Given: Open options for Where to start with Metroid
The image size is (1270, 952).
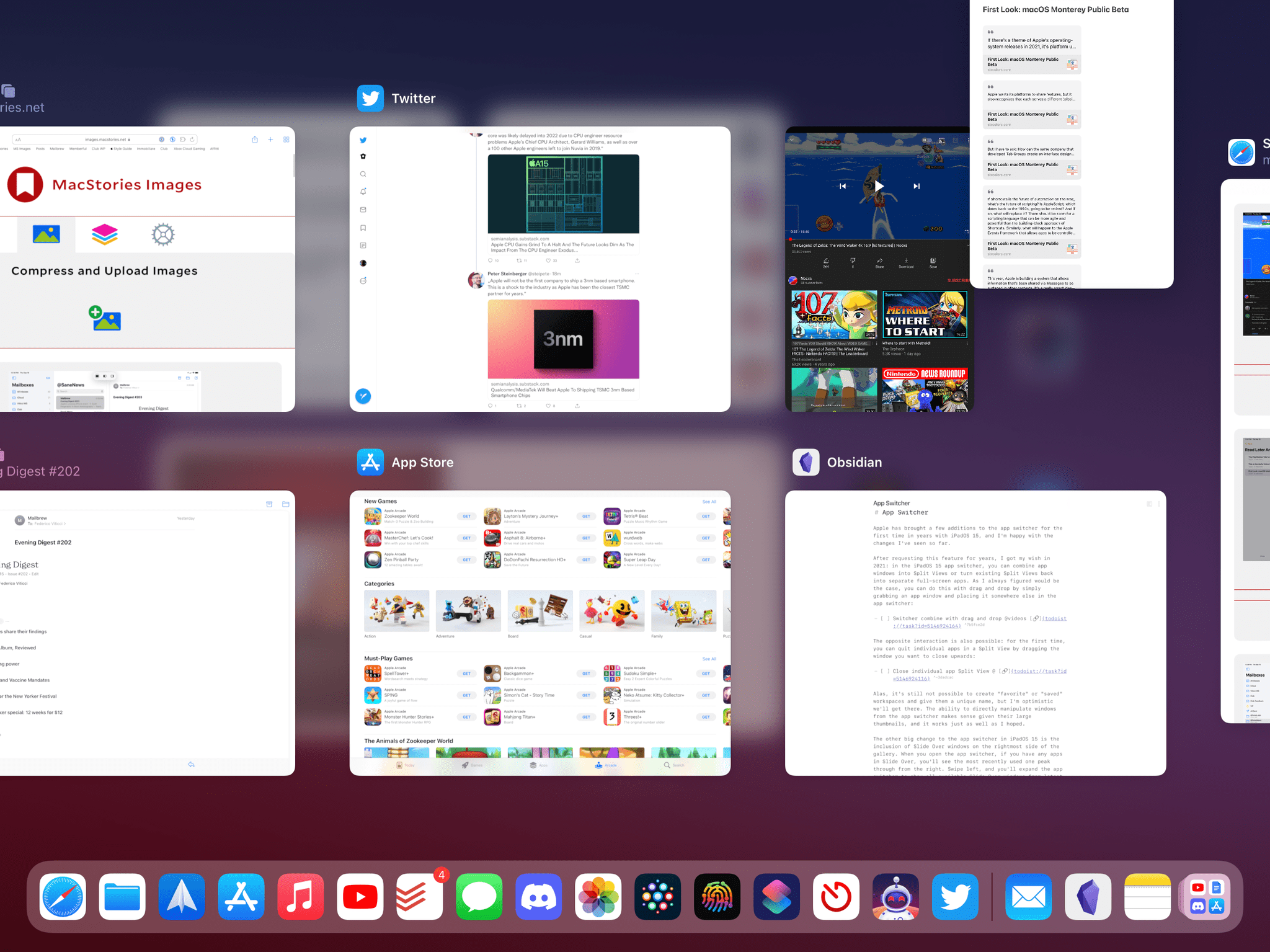Looking at the screenshot, I should tap(967, 343).
